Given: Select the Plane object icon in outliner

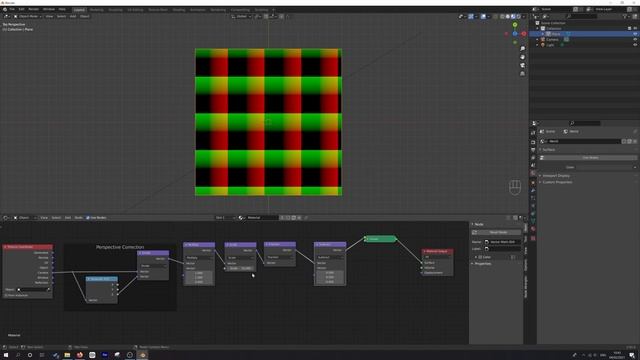Looking at the screenshot, I should pyautogui.click(x=549, y=34).
